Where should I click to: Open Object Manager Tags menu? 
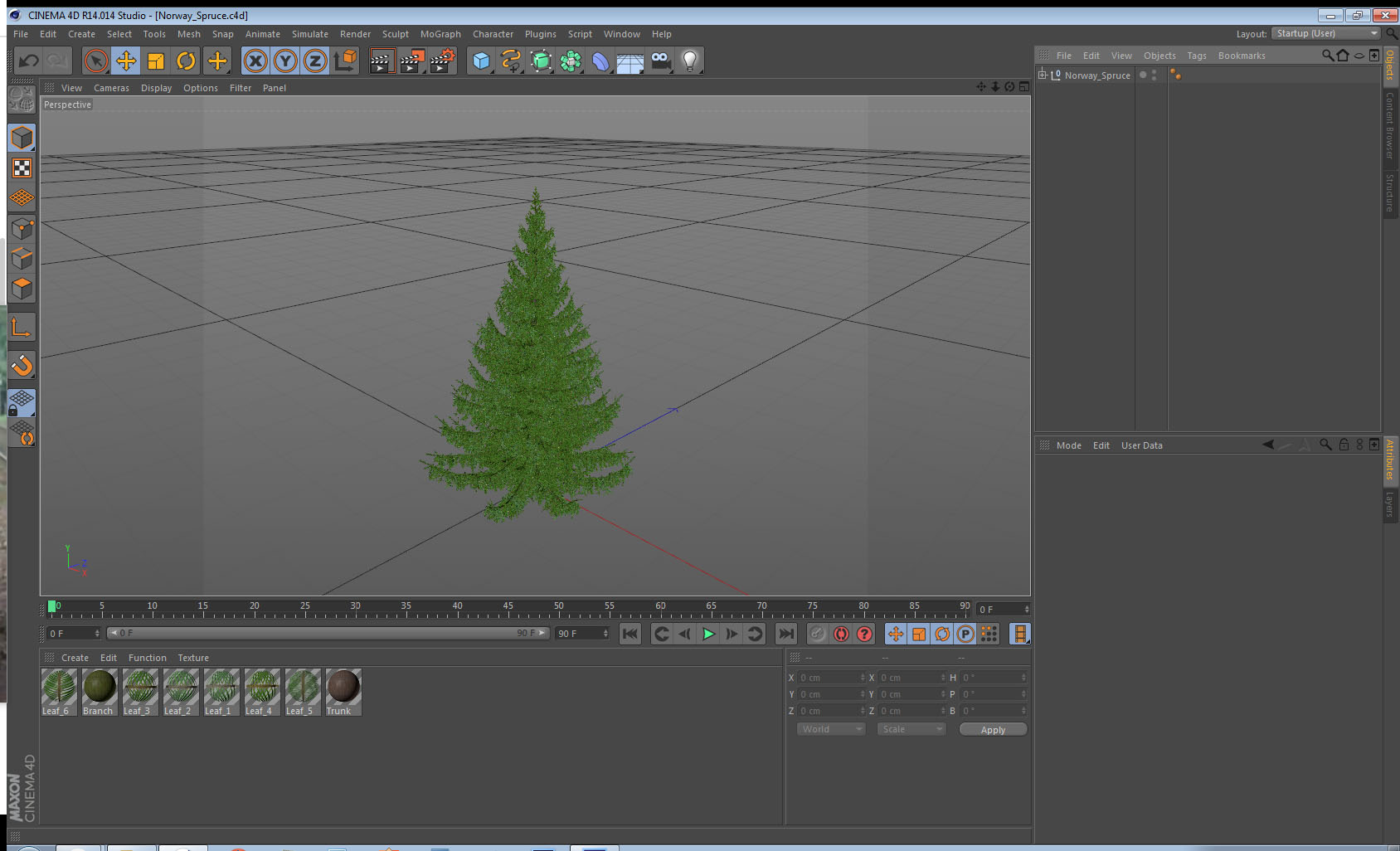[x=1197, y=56]
